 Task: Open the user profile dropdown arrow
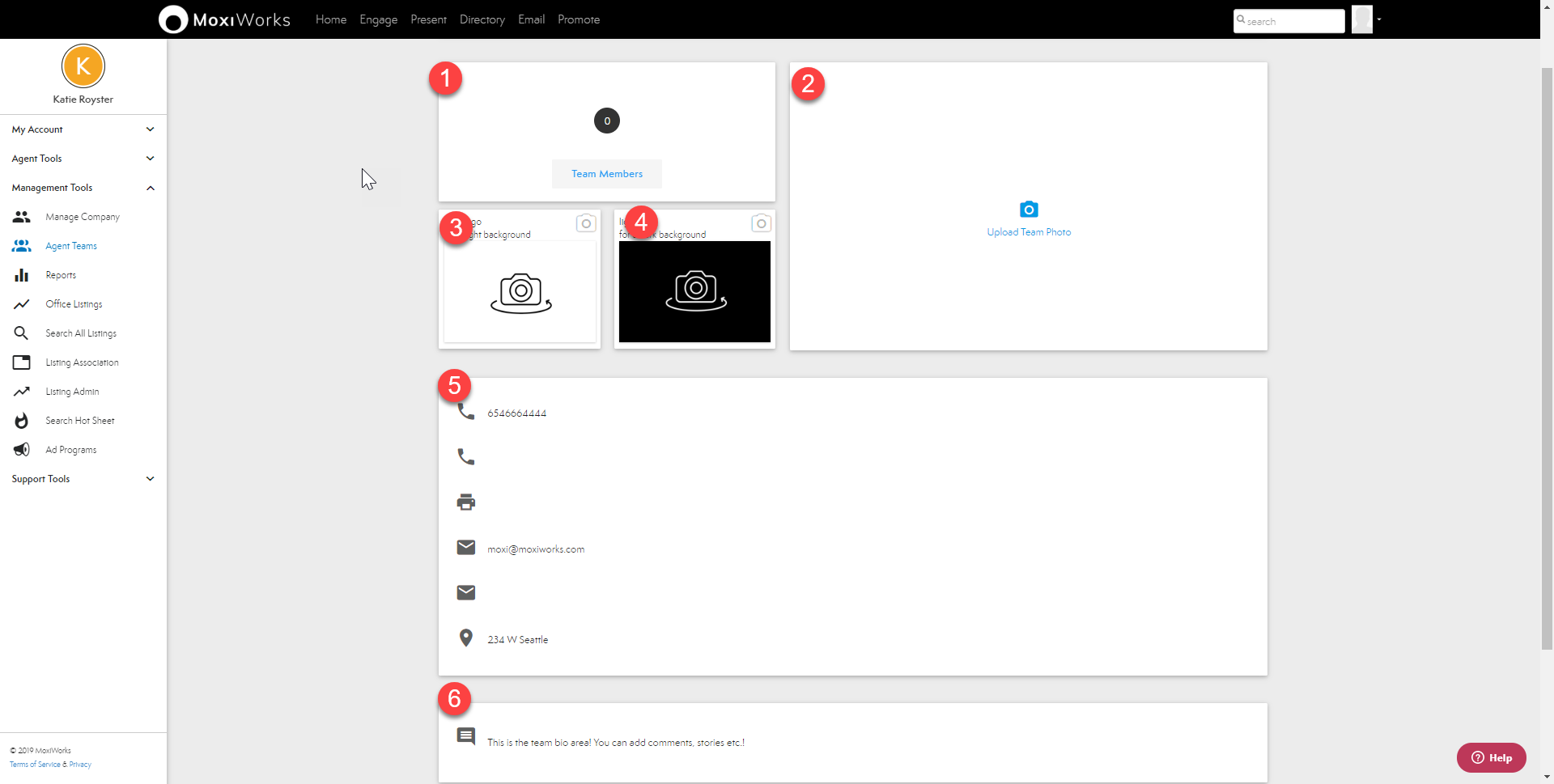pyautogui.click(x=1379, y=19)
